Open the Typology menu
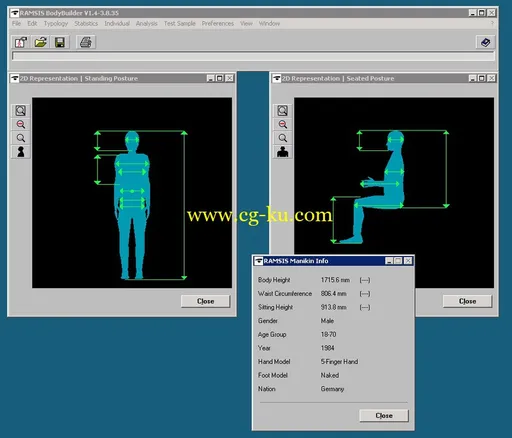This screenshot has height=438, width=512. (x=56, y=23)
